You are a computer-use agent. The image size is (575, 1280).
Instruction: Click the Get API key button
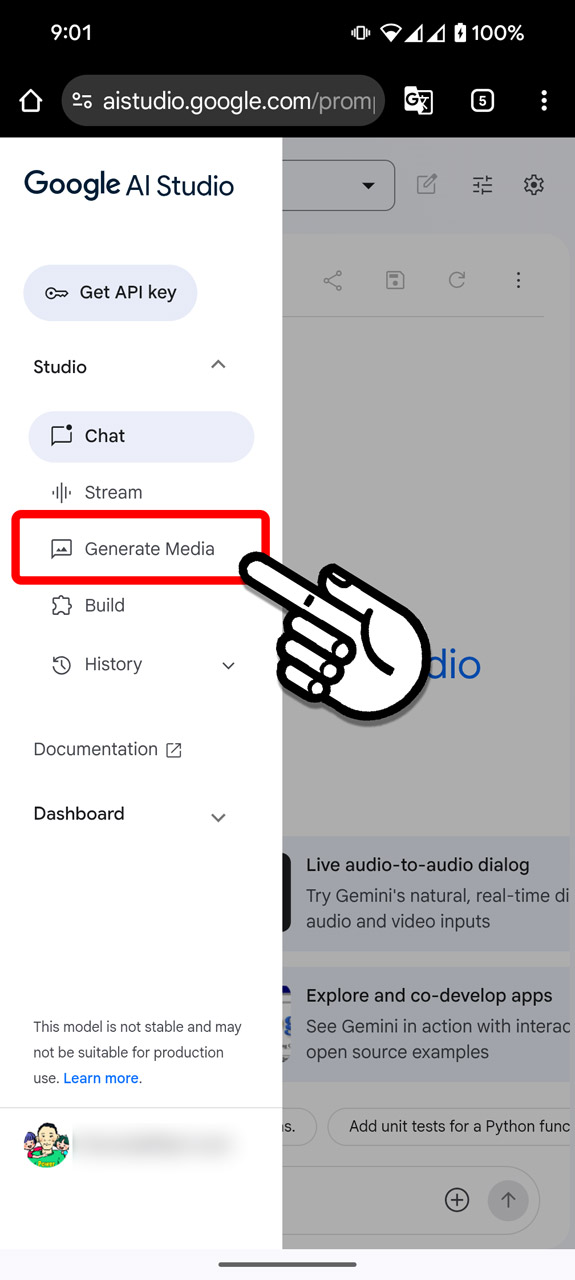pos(110,293)
